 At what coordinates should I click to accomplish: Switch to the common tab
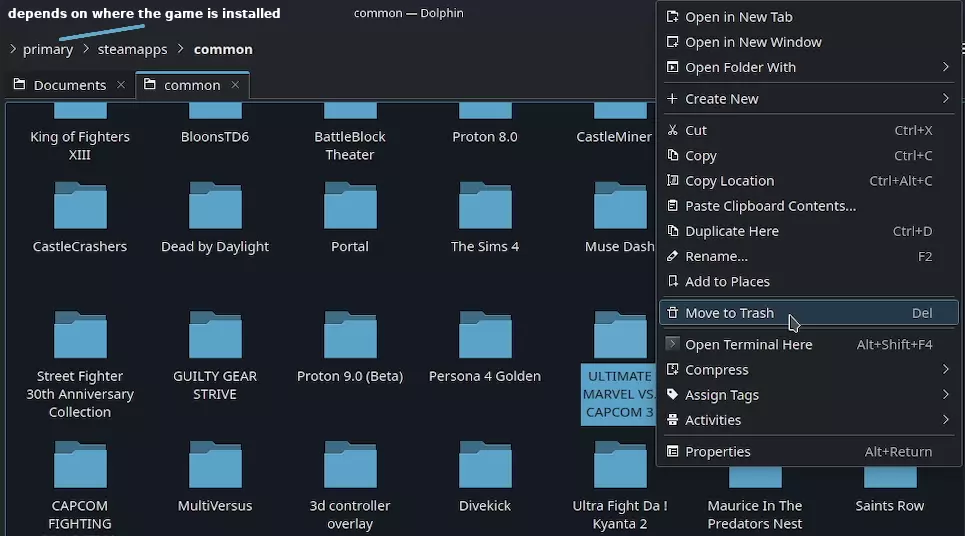coord(192,85)
